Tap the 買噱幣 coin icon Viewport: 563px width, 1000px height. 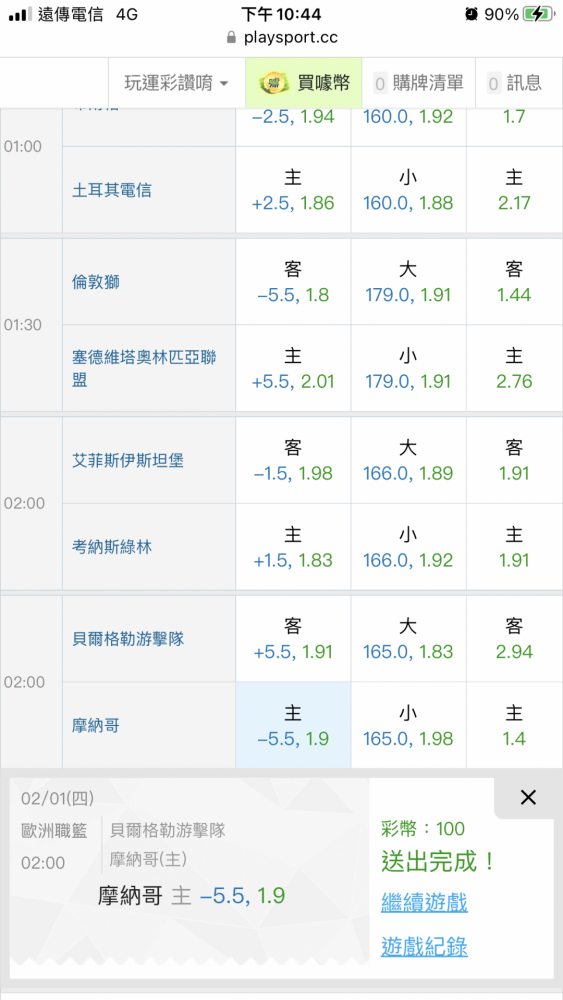(274, 83)
